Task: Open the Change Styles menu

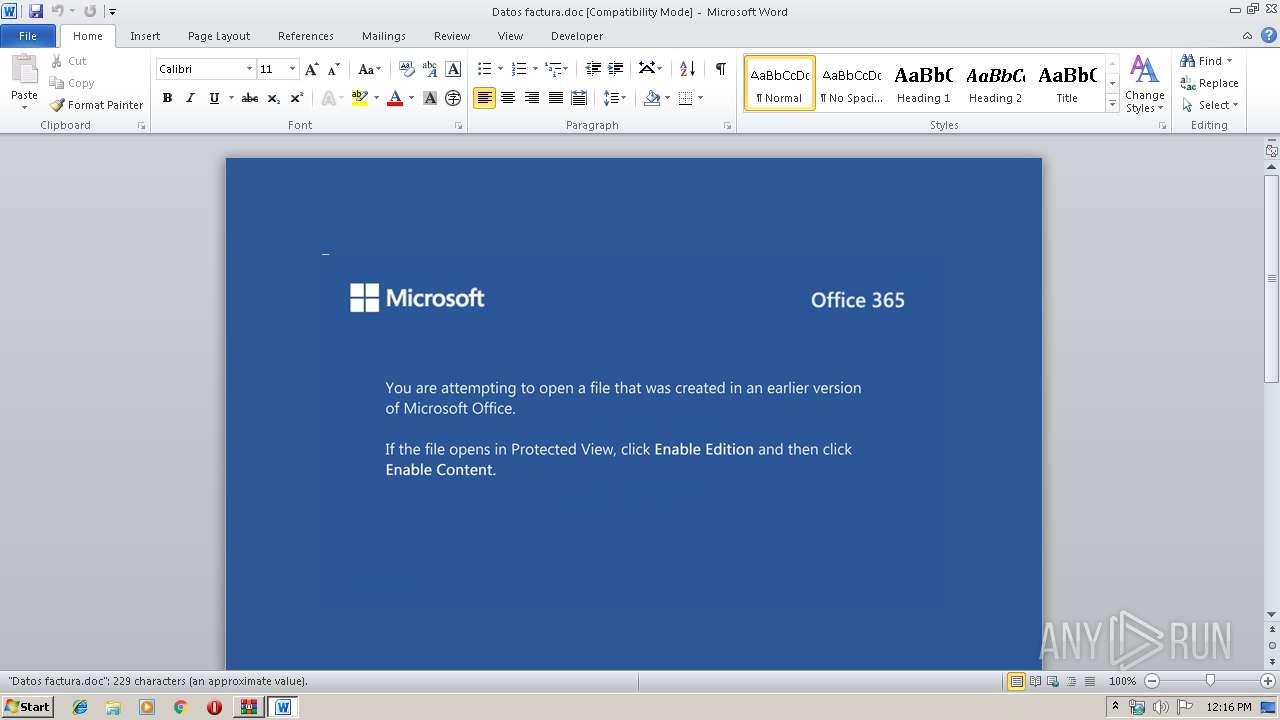Action: (x=1144, y=84)
